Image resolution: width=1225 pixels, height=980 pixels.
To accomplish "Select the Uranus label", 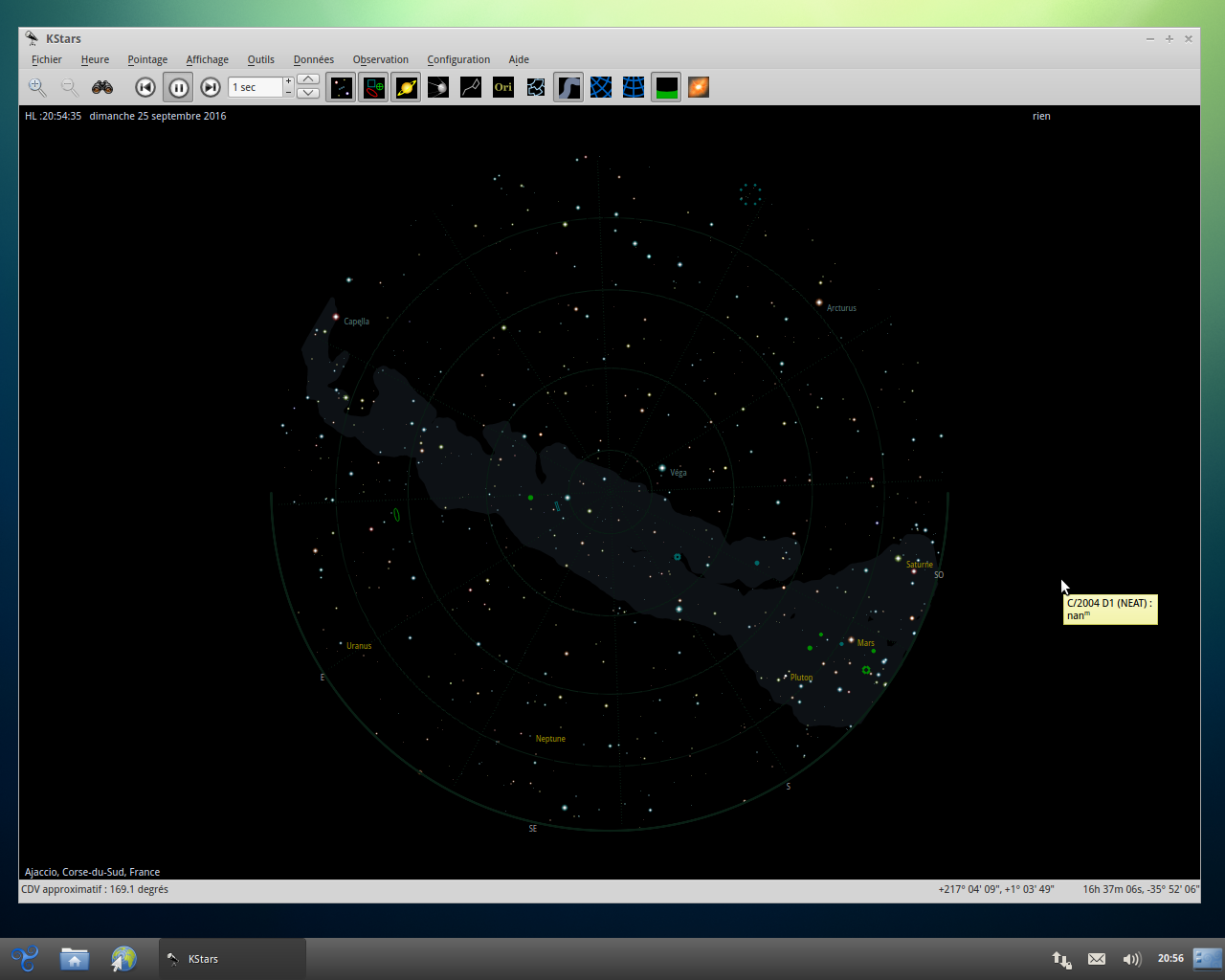I will pyautogui.click(x=359, y=646).
